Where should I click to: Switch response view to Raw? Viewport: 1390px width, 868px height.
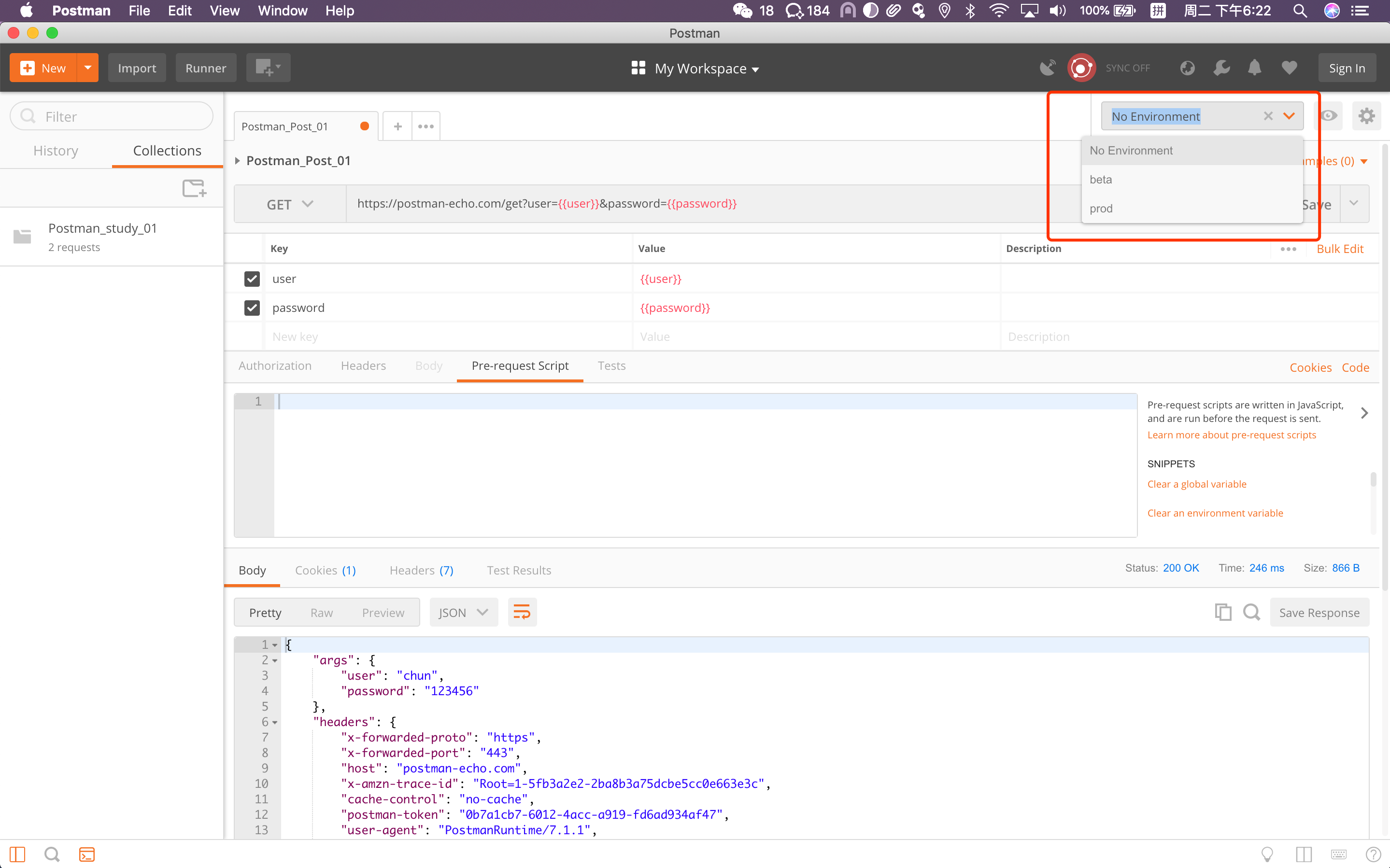(322, 613)
